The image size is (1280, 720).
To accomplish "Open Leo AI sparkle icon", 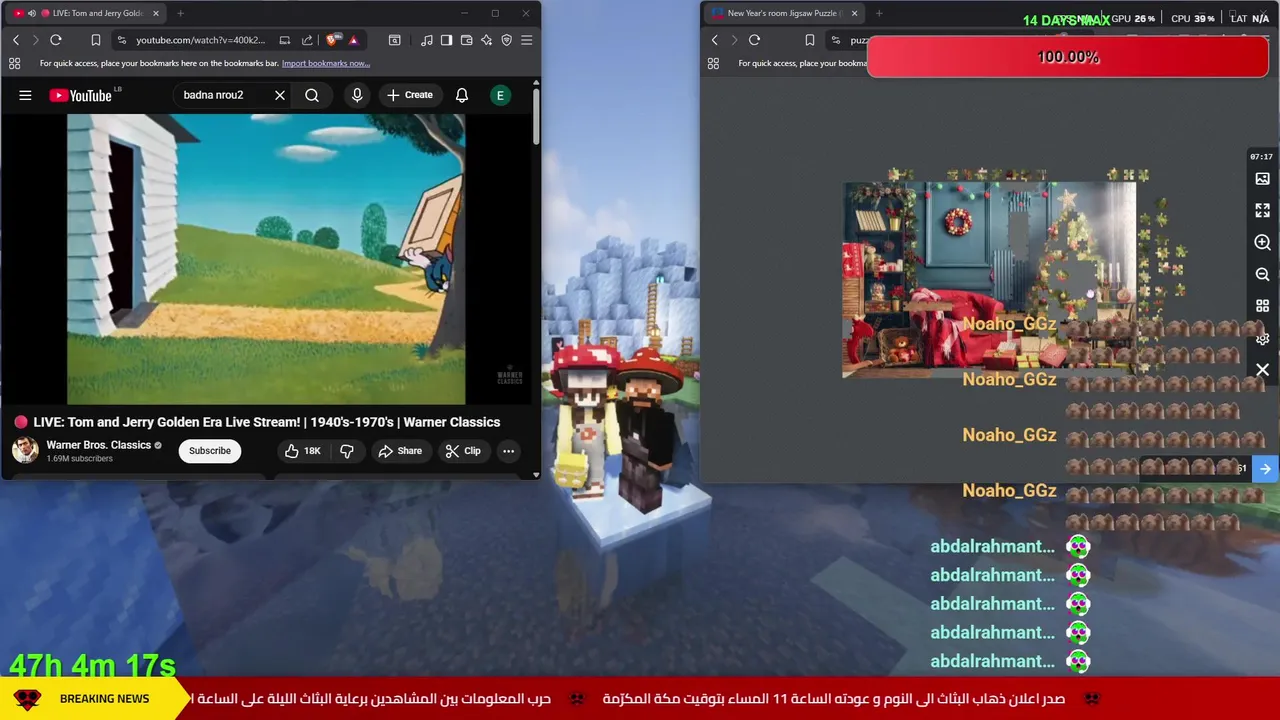I will (x=486, y=40).
